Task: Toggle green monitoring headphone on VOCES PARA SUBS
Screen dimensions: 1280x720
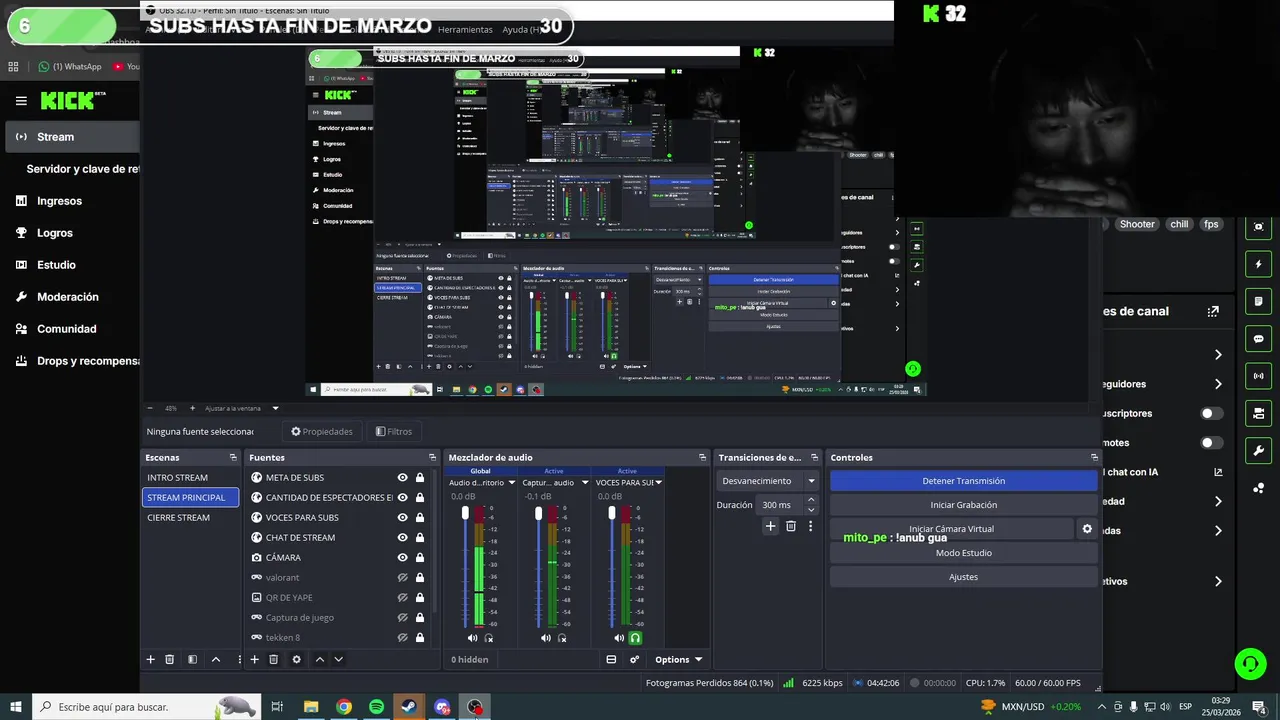Action: click(635, 638)
